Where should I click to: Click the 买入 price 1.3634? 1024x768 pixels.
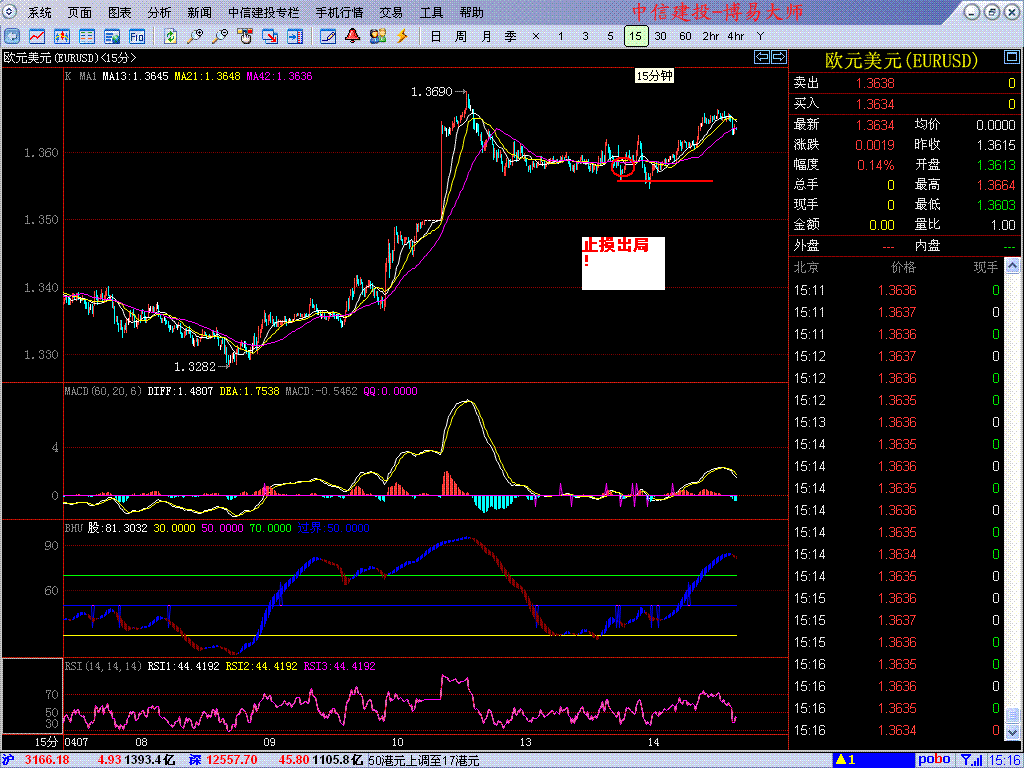pos(876,104)
